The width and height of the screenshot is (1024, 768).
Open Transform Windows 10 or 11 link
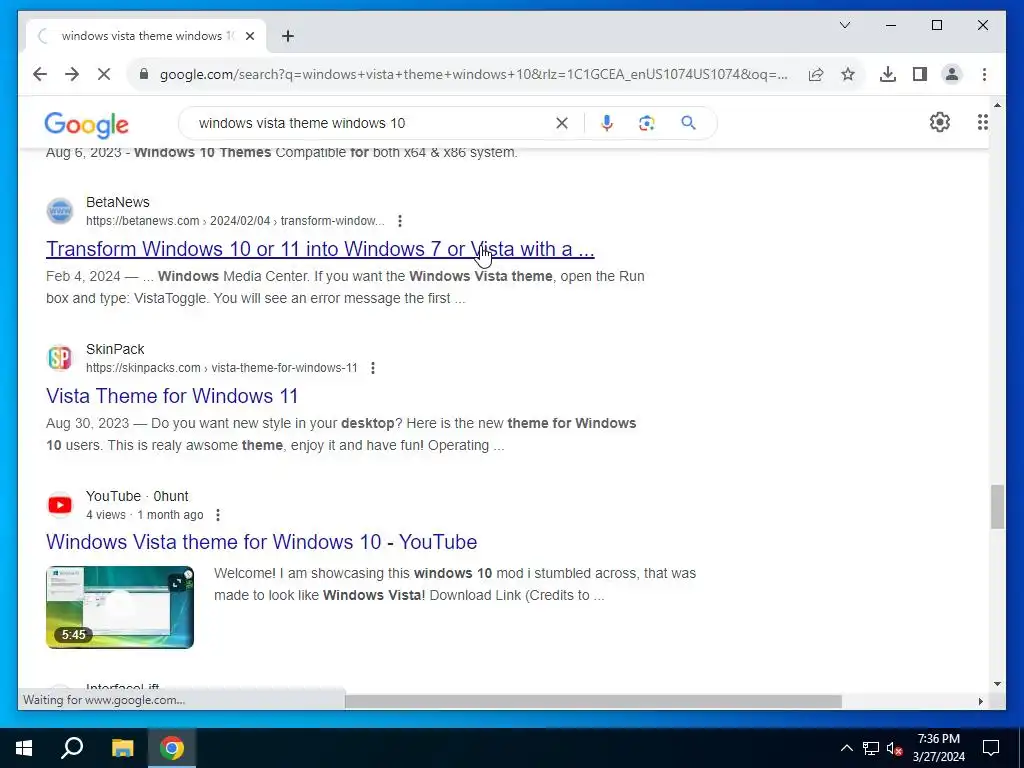(320, 249)
